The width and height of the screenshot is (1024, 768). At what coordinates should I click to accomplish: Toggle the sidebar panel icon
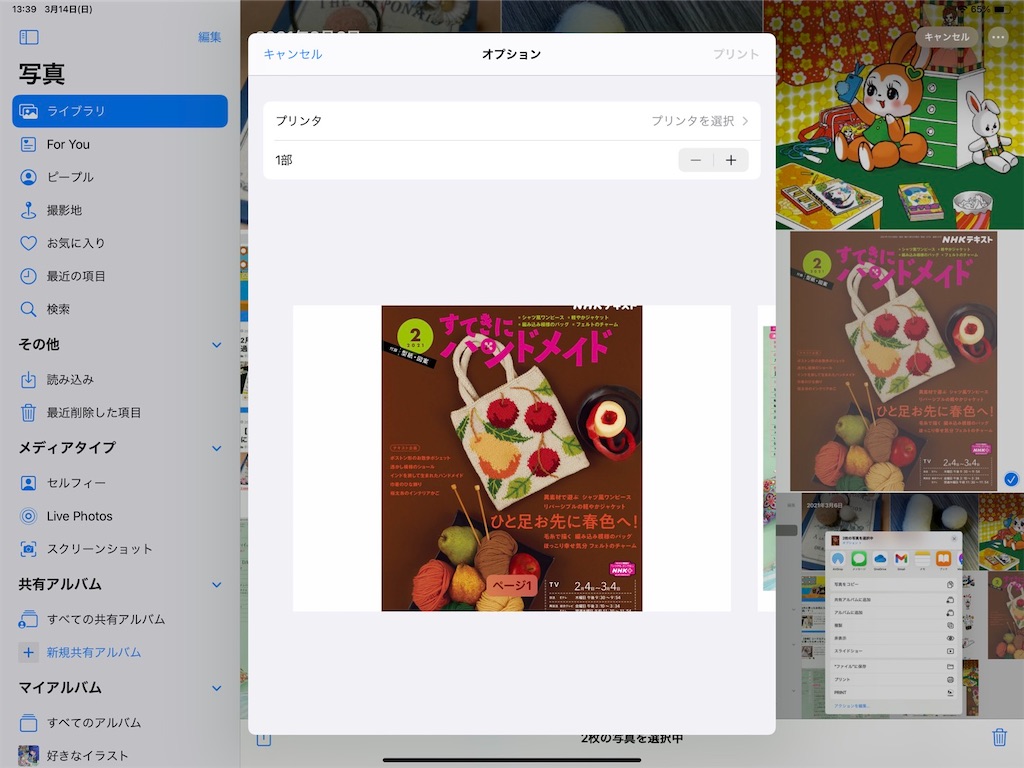tap(29, 37)
